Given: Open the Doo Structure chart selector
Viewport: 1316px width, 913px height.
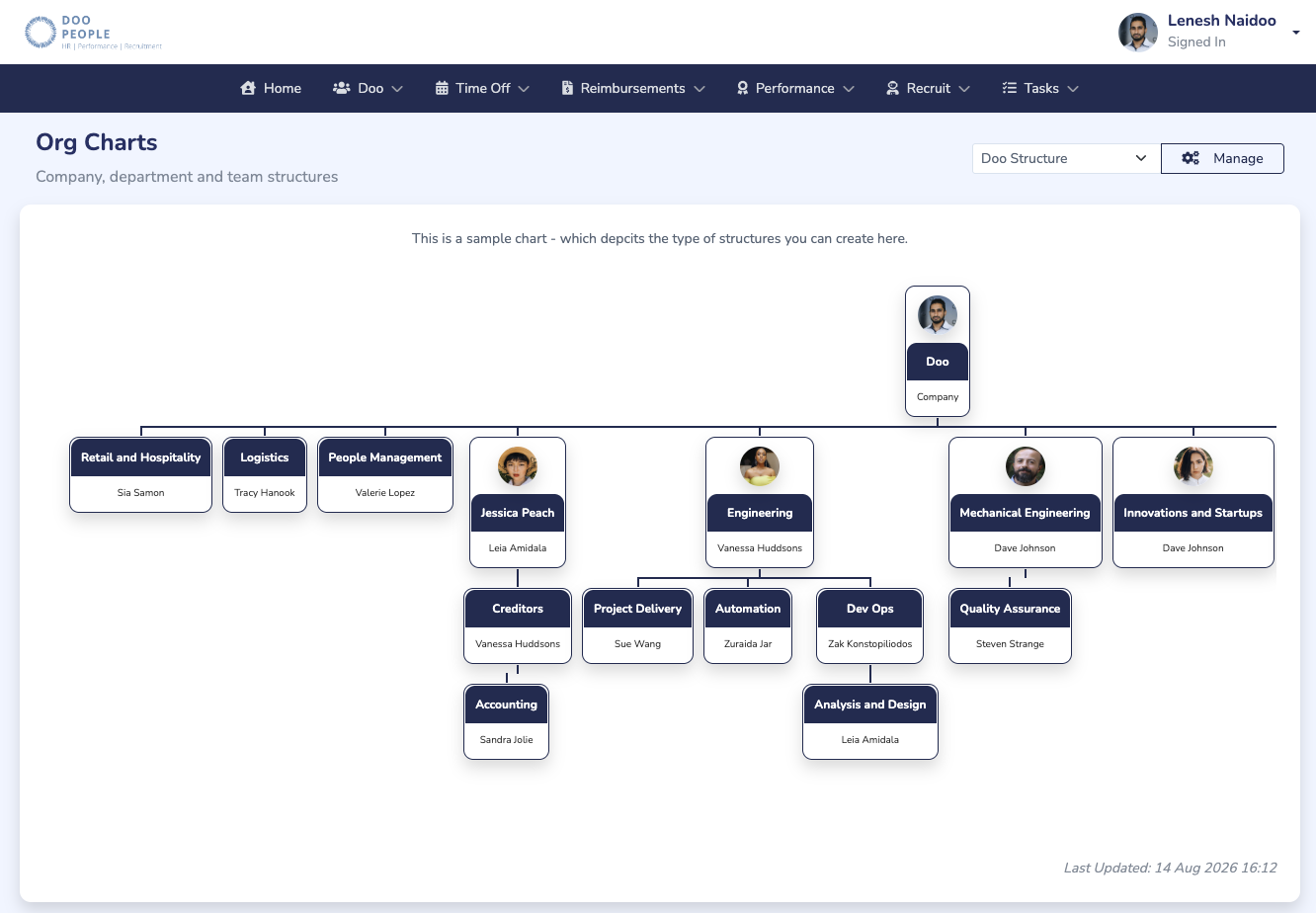Looking at the screenshot, I should tap(1066, 158).
